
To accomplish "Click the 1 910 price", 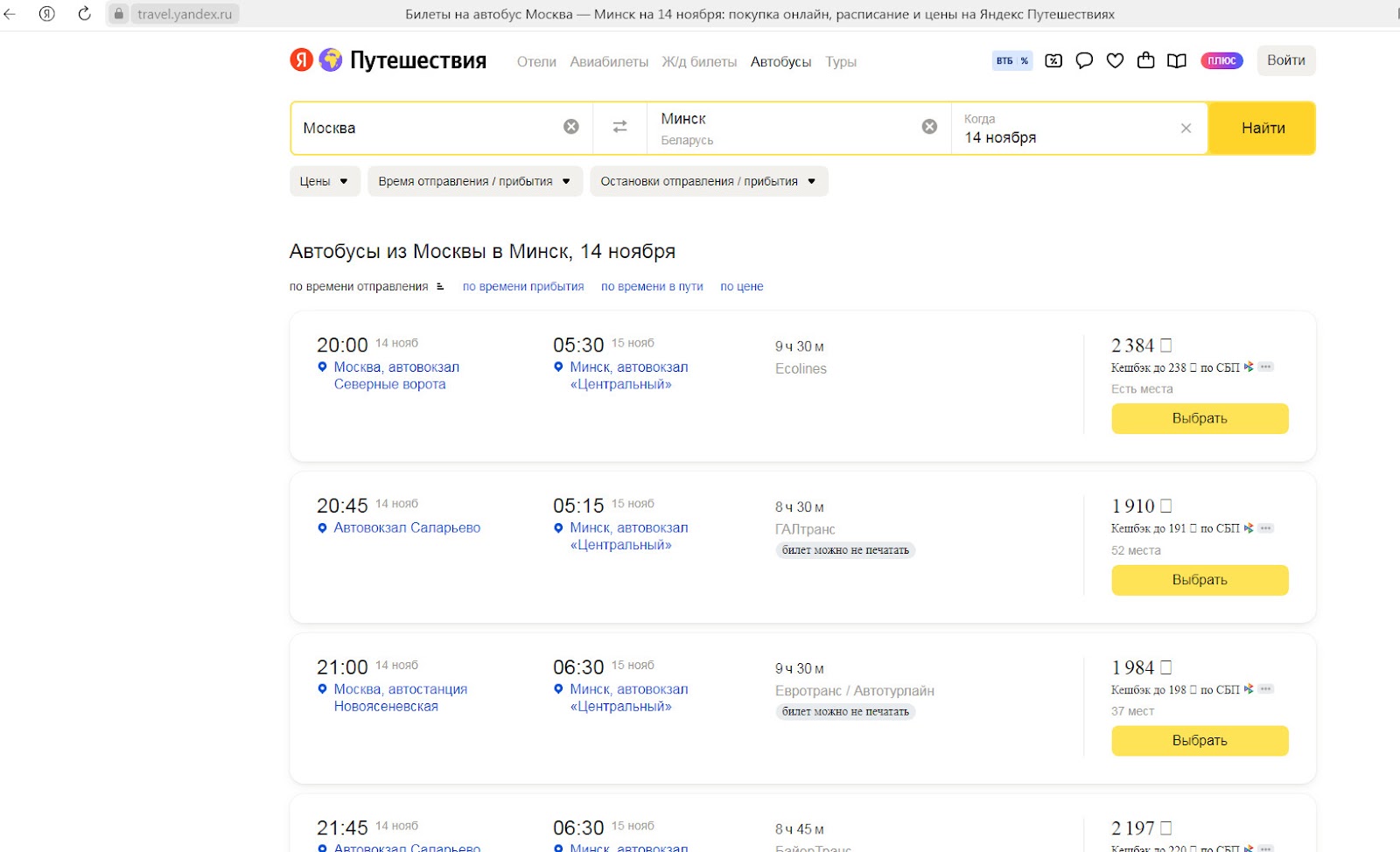I will (x=1141, y=506).
